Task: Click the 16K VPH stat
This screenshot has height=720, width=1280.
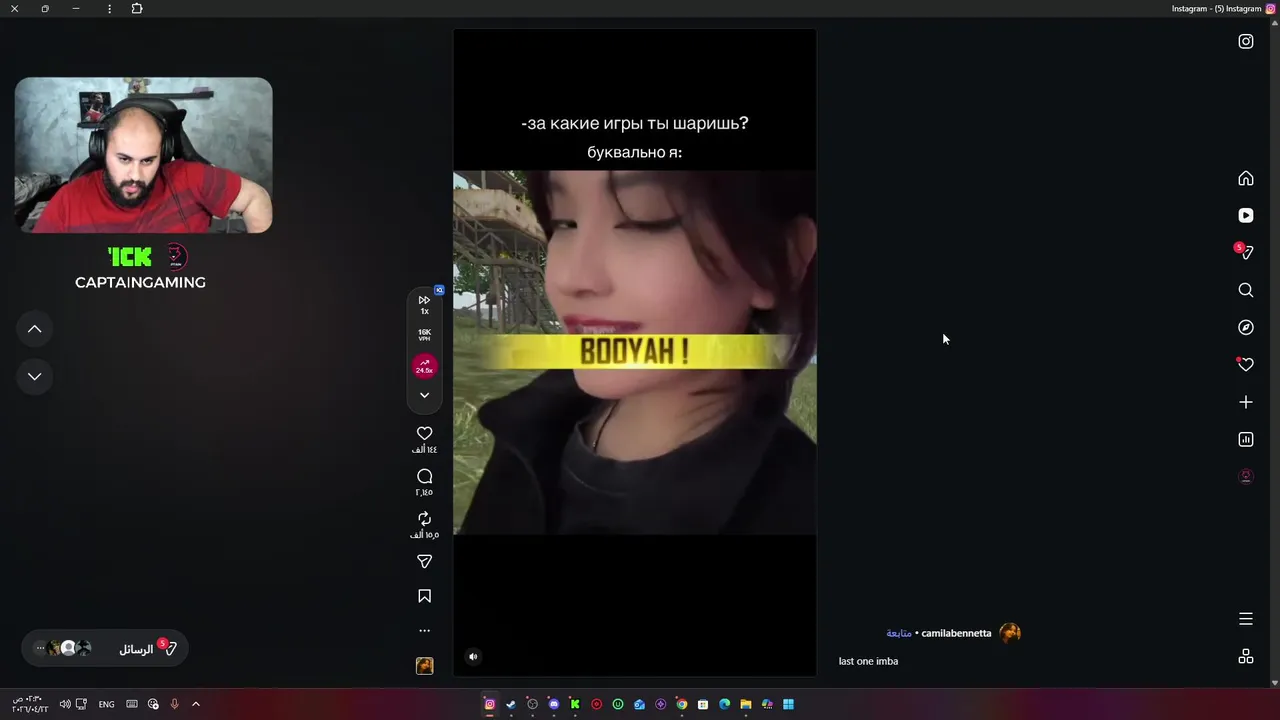Action: point(424,335)
